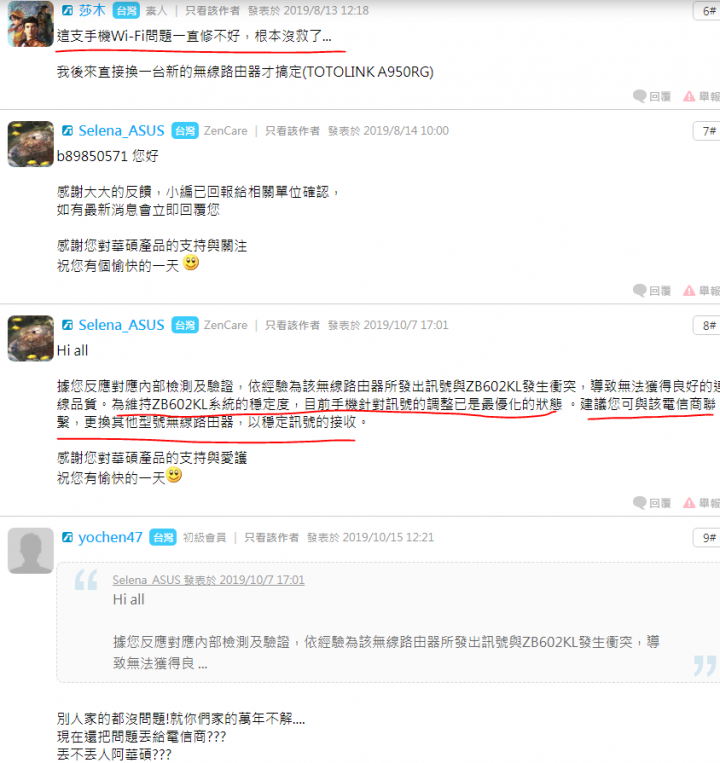Image resolution: width=720 pixels, height=763 pixels.
Task: Click the 7# floor number button
Action: point(708,131)
